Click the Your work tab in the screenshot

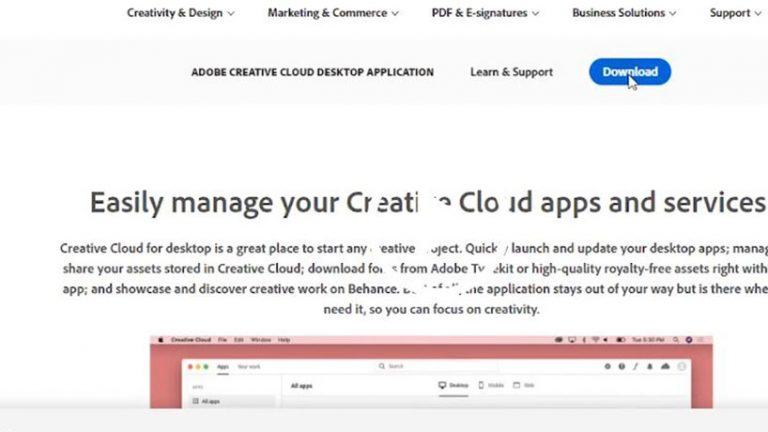(249, 367)
